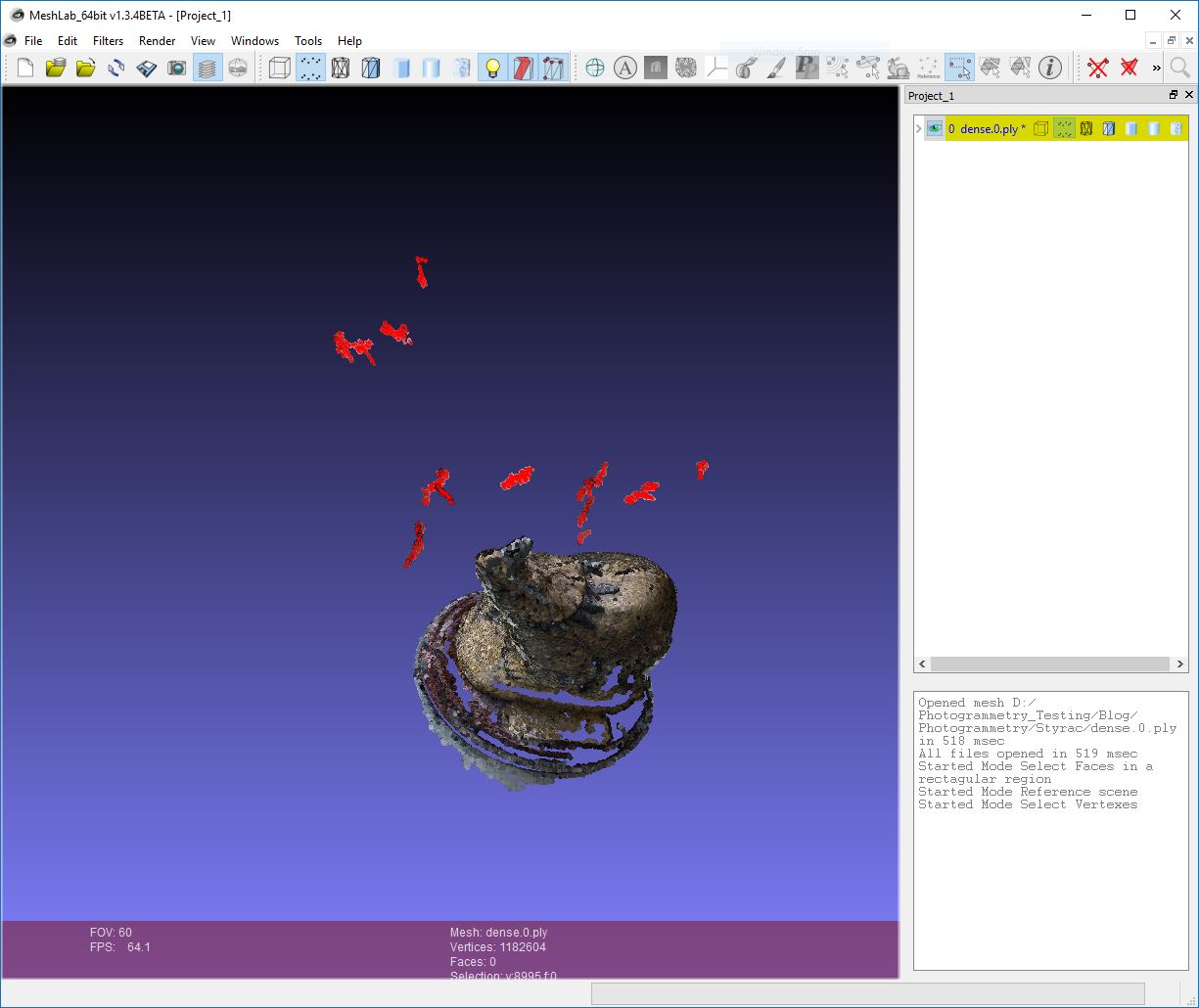The width and height of the screenshot is (1199, 1008).
Task: Open the layer info tool
Action: coord(1050,68)
